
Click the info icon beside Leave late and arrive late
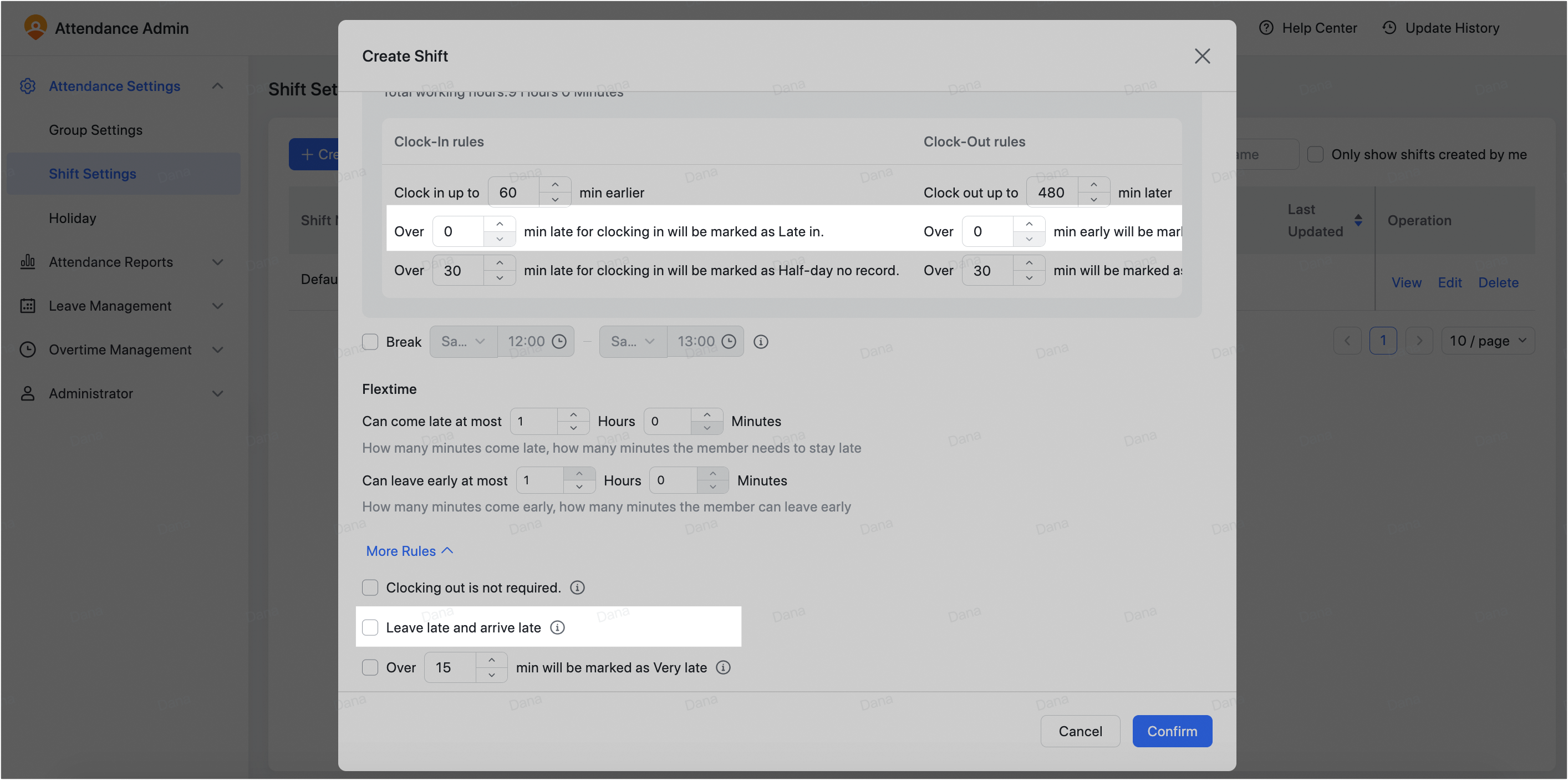(557, 627)
